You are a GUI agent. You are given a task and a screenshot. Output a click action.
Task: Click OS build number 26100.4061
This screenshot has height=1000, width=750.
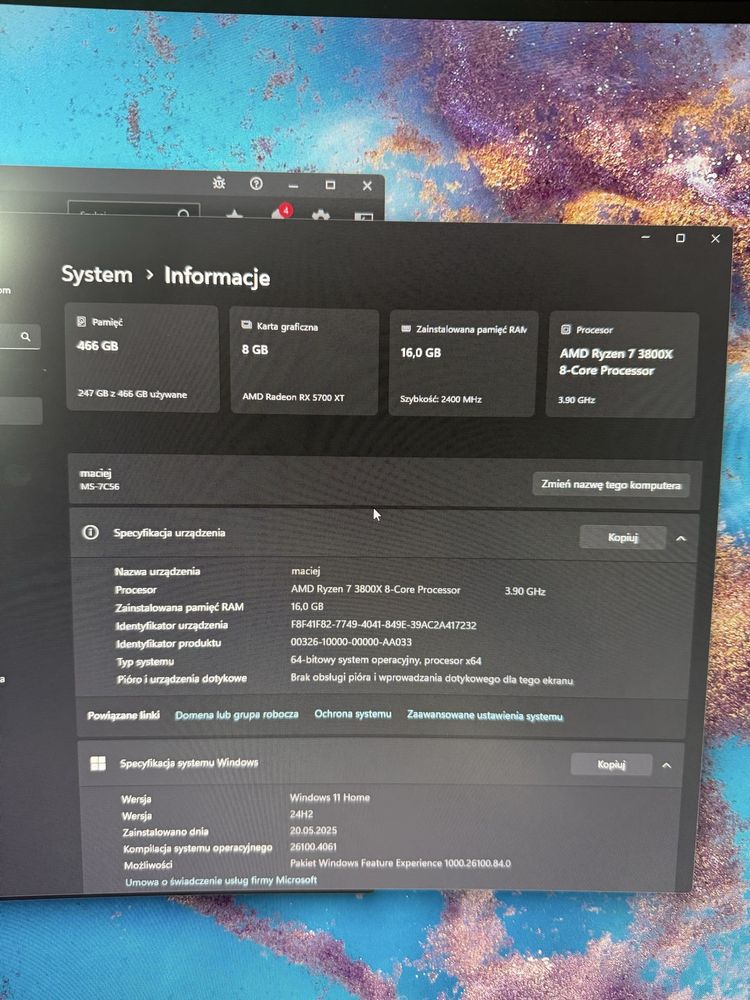[313, 847]
